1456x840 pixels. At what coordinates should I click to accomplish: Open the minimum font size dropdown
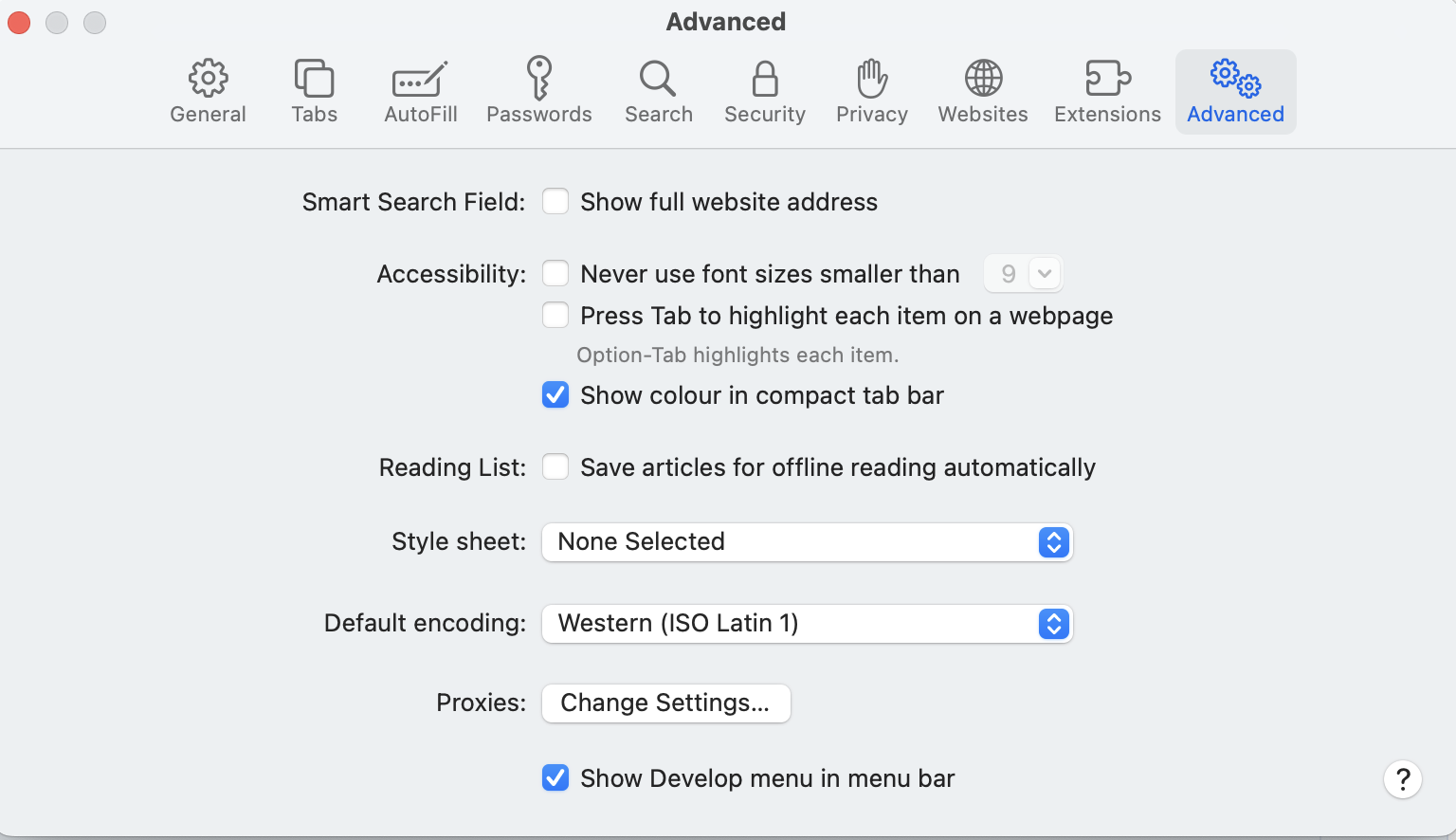coord(1023,273)
